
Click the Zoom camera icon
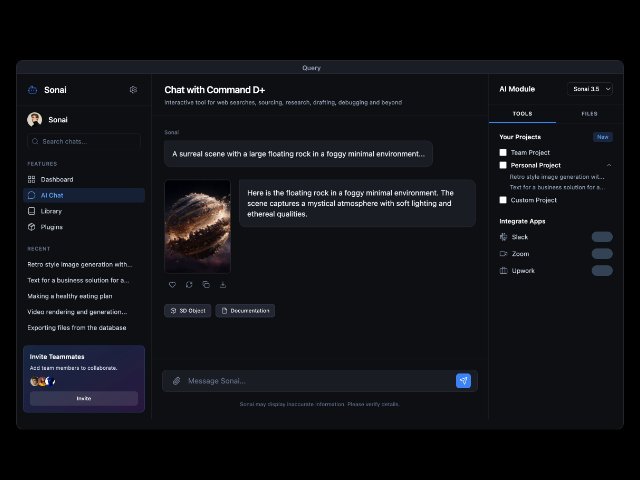(x=503, y=253)
